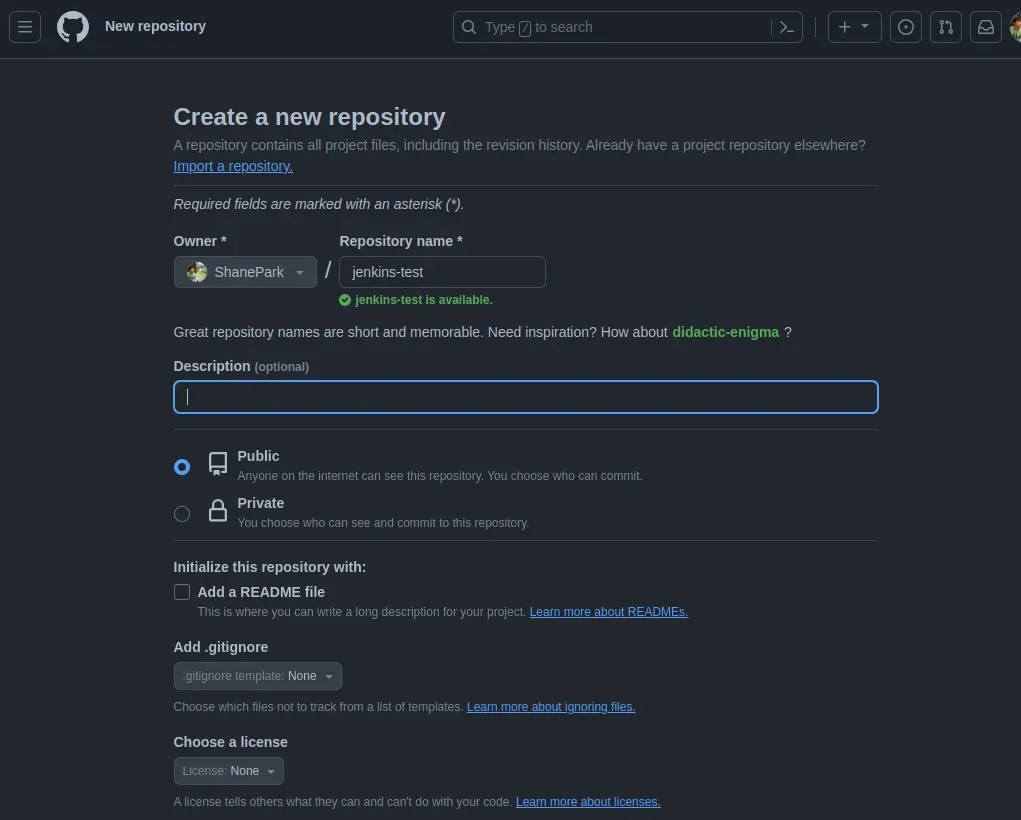Viewport: 1021px width, 820px height.
Task: Focus the Description input field
Action: click(525, 397)
